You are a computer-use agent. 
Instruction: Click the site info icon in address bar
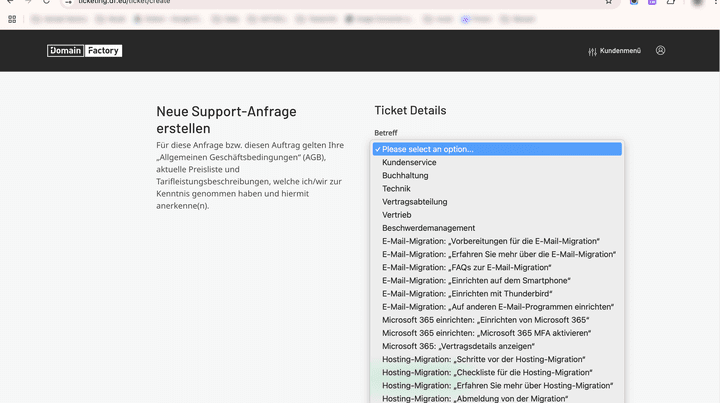coord(68,2)
